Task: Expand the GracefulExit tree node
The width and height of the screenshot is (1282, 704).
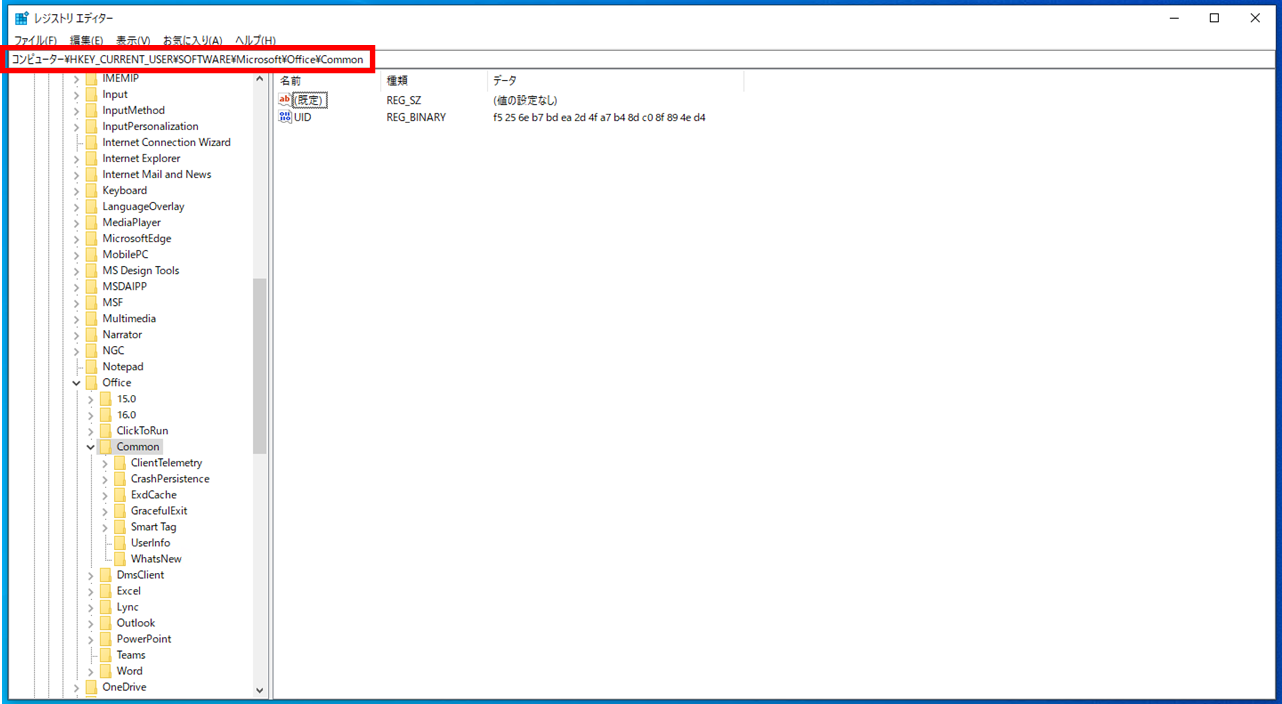Action: click(x=105, y=510)
